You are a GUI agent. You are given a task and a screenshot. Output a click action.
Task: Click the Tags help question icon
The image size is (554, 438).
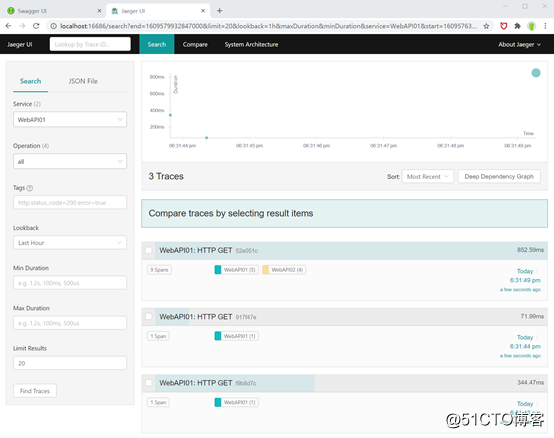(x=30, y=188)
